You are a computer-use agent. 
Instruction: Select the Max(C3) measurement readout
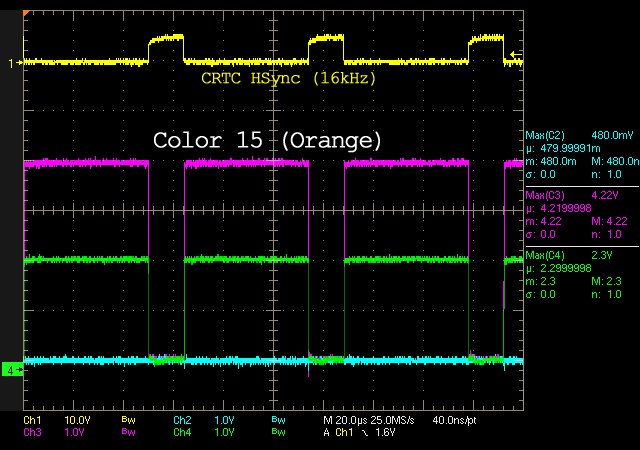[581, 195]
